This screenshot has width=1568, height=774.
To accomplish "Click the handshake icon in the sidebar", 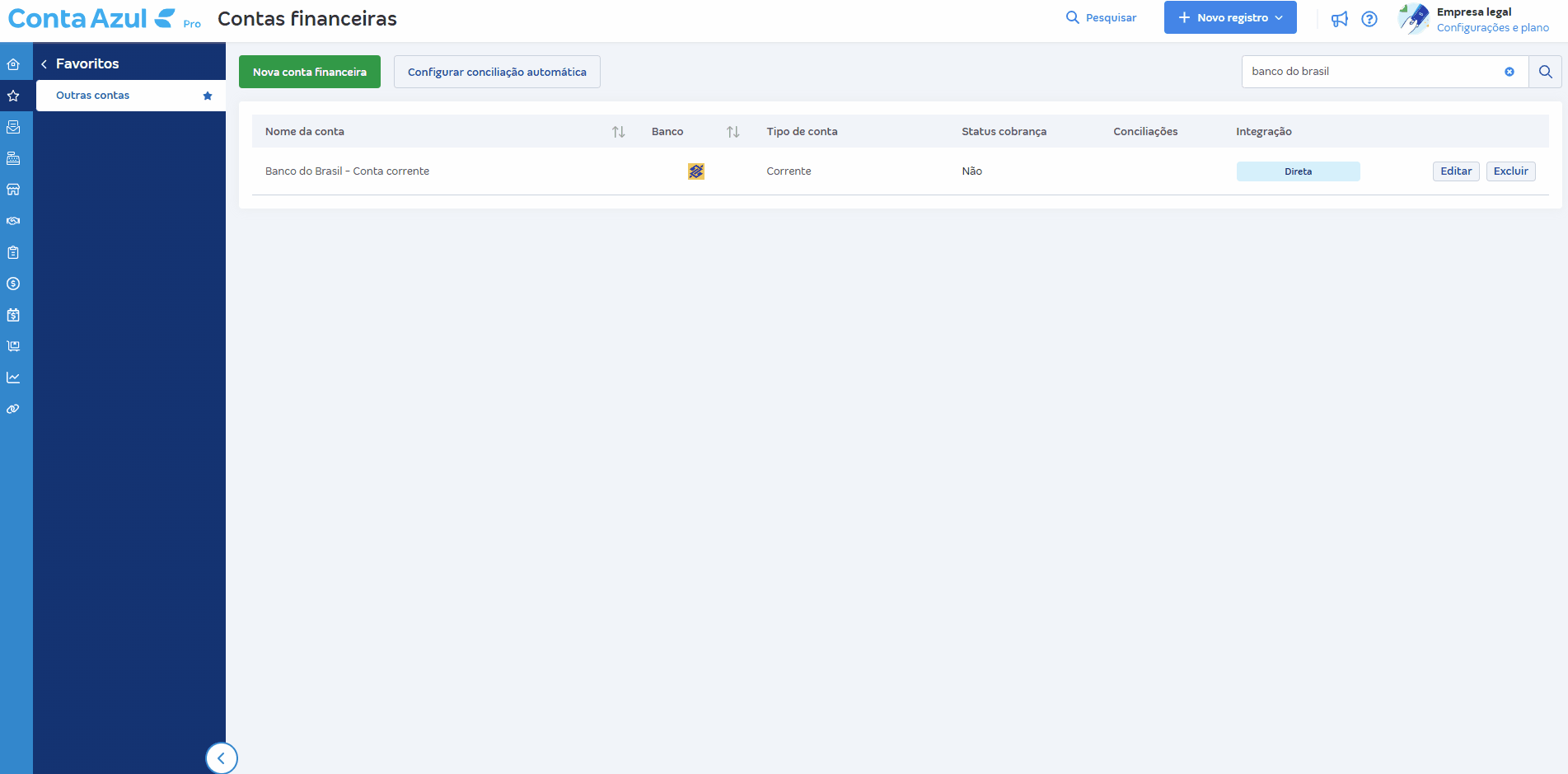I will tap(14, 221).
